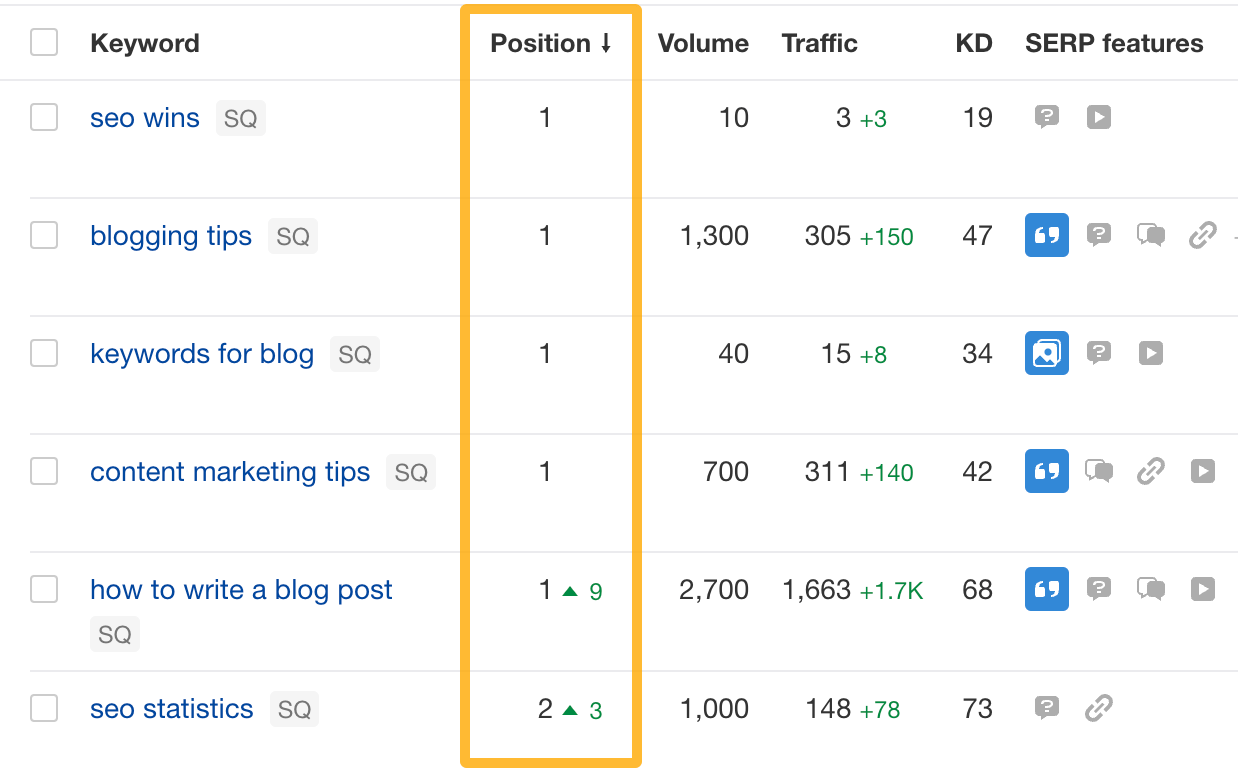
Task: Click the Featured Snippet icon for blogging tips
Action: tap(1046, 235)
